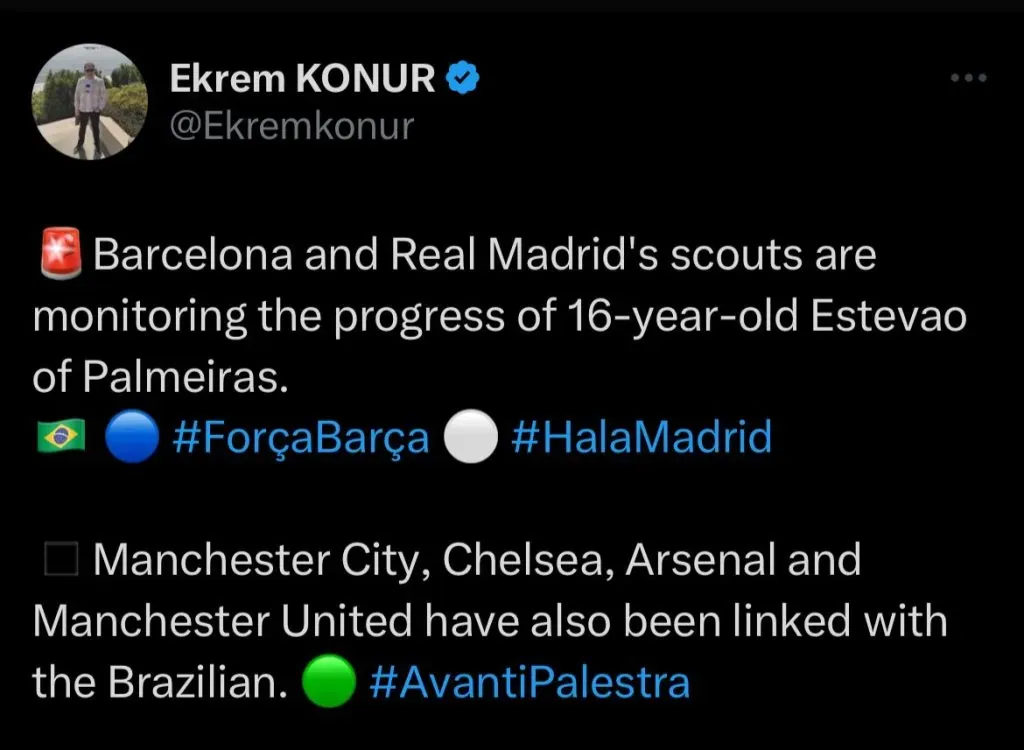Image resolution: width=1024 pixels, height=750 pixels.
Task: Click the blue verified badge
Action: [463, 79]
